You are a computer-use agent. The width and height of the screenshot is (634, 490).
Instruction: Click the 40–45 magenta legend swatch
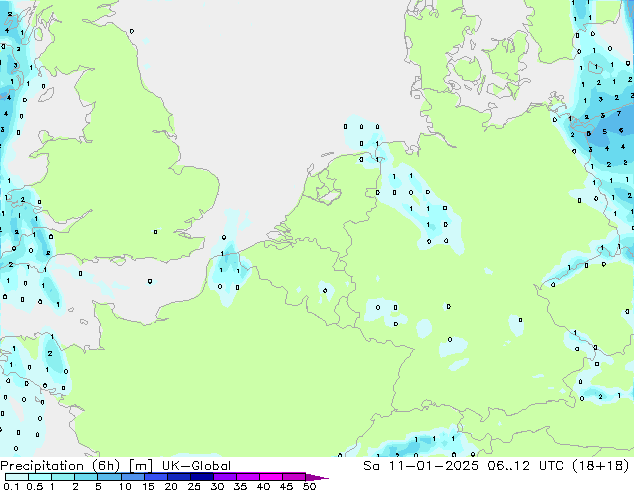point(271,477)
